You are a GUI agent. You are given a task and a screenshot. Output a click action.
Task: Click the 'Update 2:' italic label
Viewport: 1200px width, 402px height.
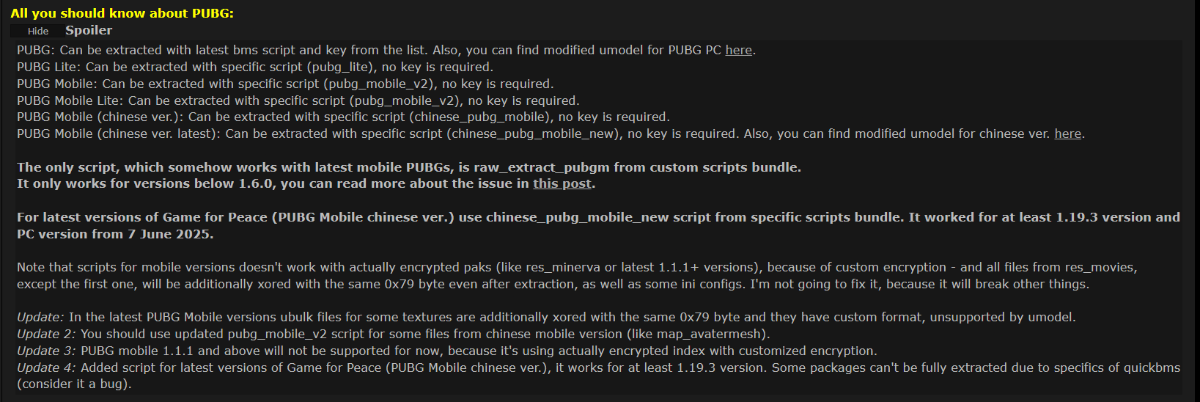coord(46,334)
